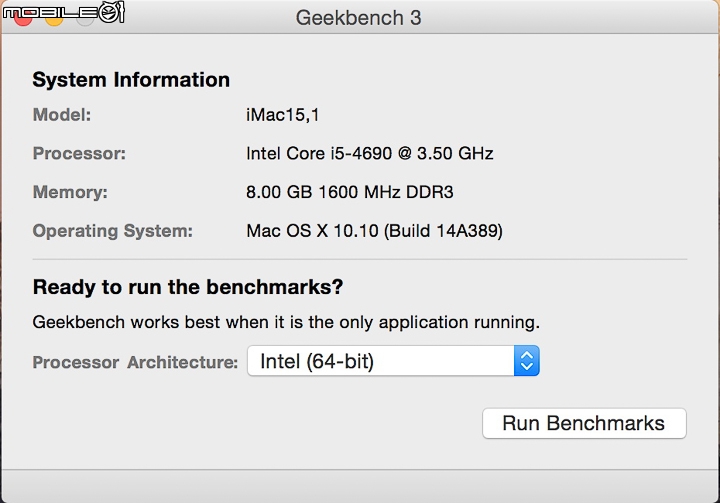Click the Geekbench works best sentence
The width and height of the screenshot is (720, 503).
(x=286, y=322)
